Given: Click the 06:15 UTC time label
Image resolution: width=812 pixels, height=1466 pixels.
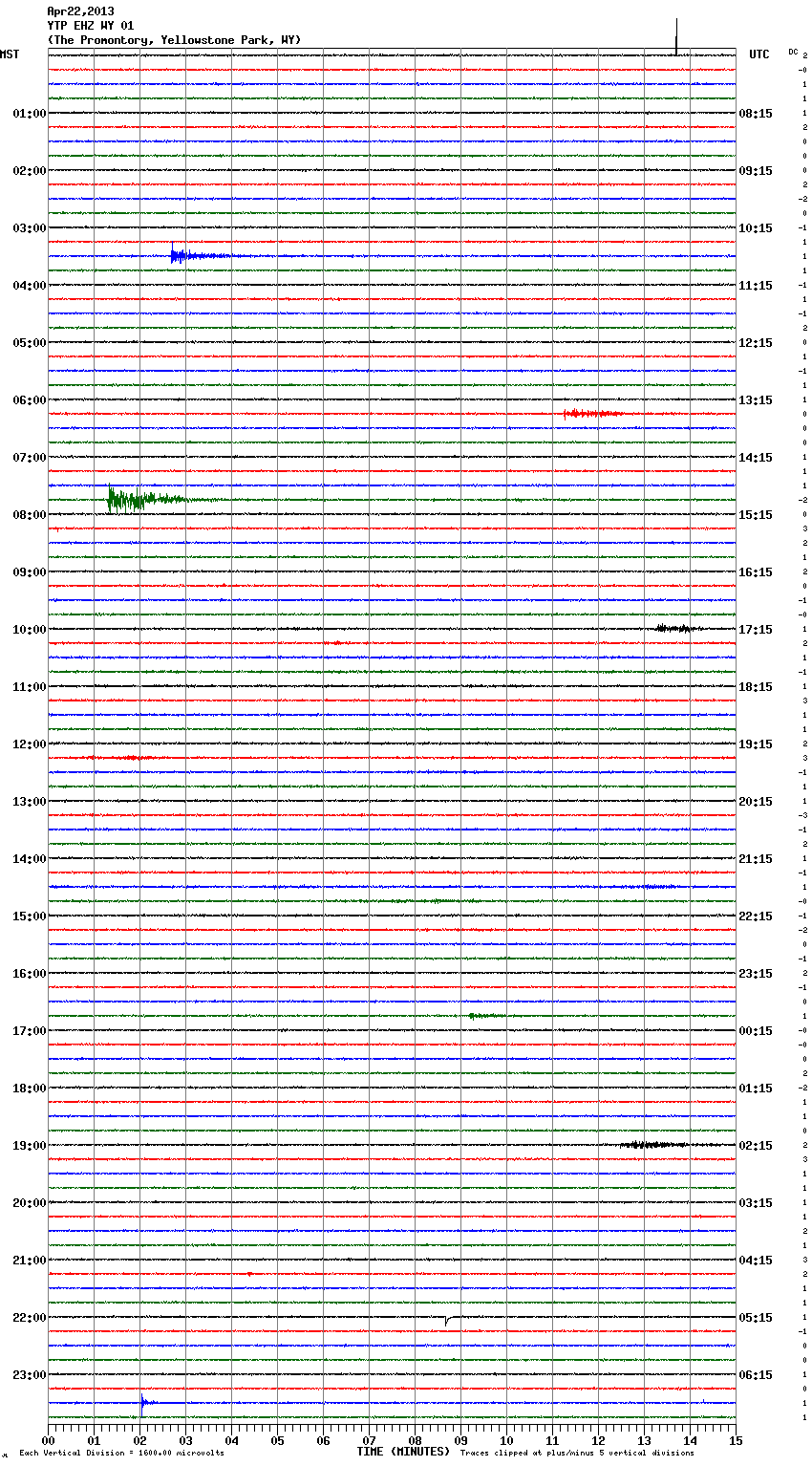Looking at the screenshot, I should [756, 1375].
